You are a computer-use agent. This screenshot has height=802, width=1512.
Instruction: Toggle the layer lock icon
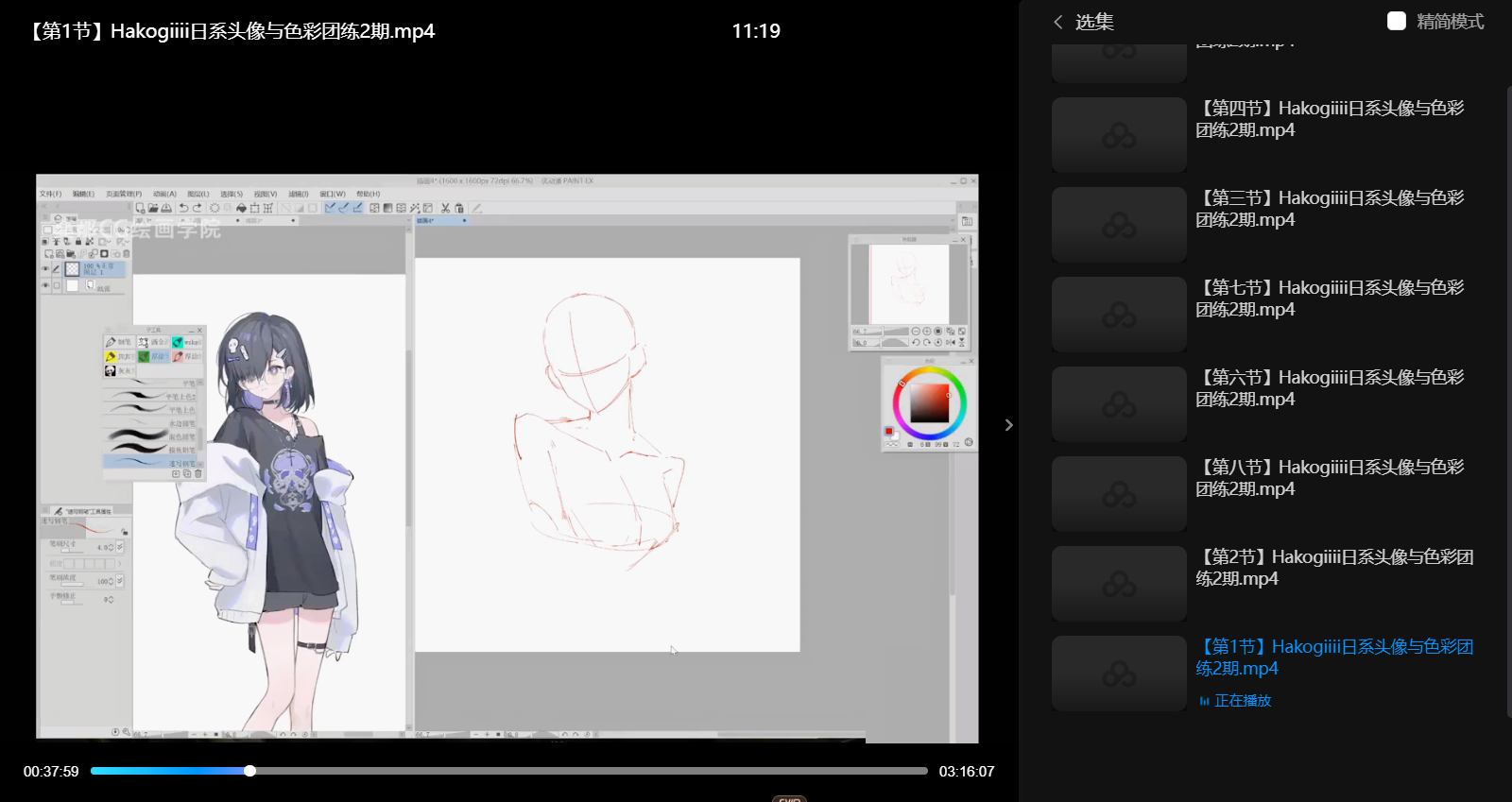(78, 242)
